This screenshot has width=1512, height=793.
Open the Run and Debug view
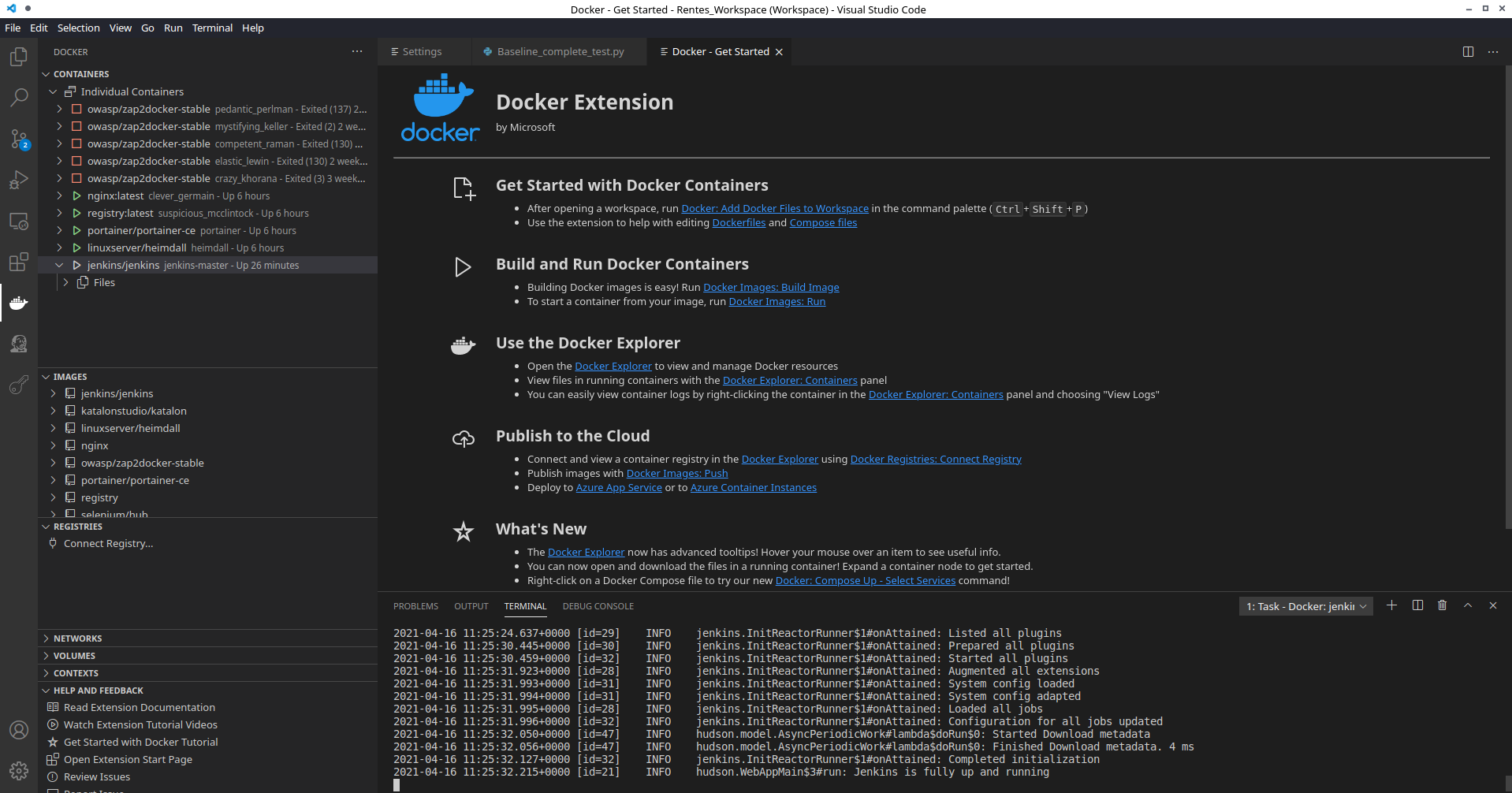pos(19,180)
